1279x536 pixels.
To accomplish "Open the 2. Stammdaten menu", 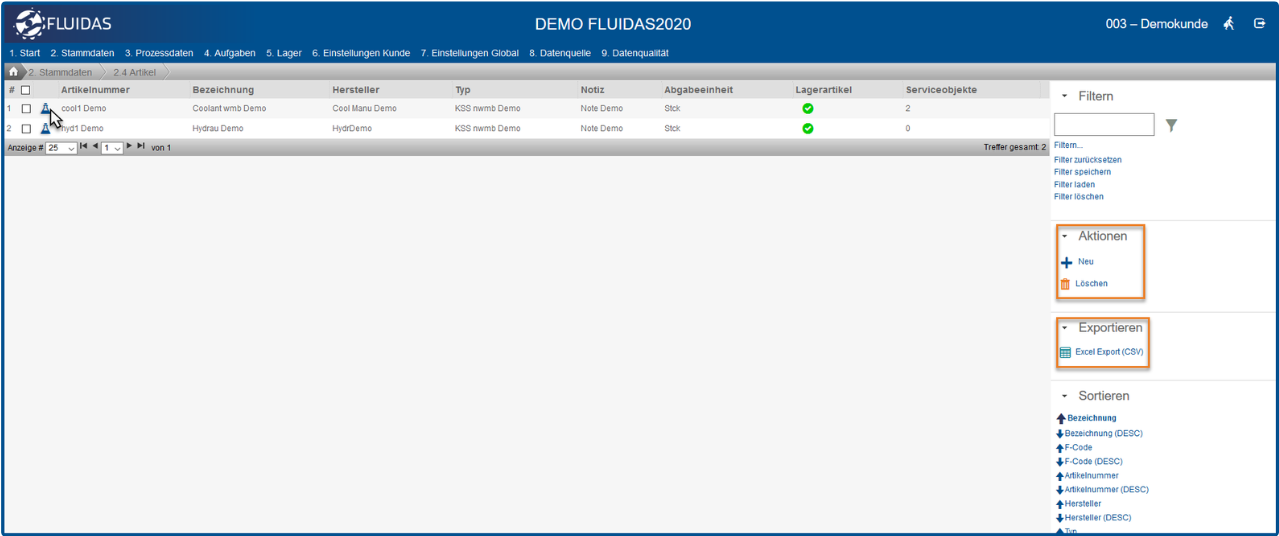I will [x=82, y=53].
